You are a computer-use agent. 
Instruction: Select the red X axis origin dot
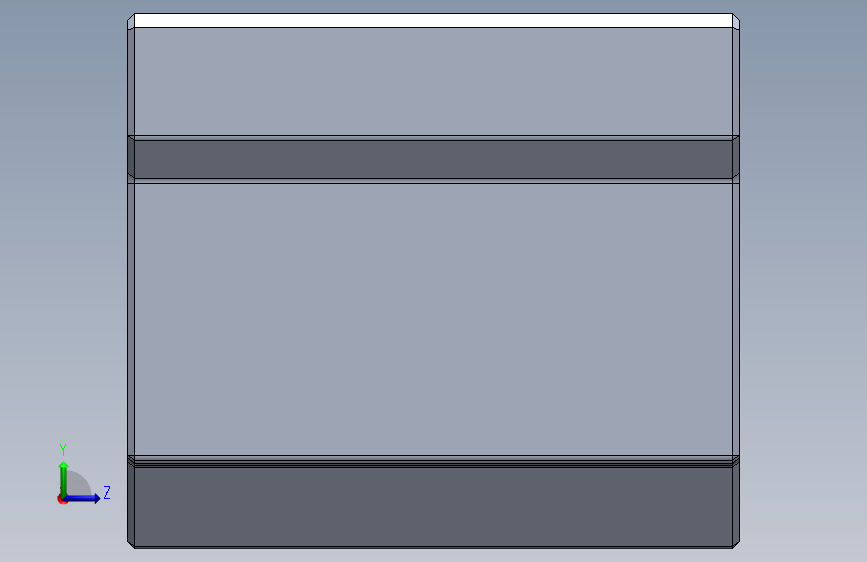point(61,499)
